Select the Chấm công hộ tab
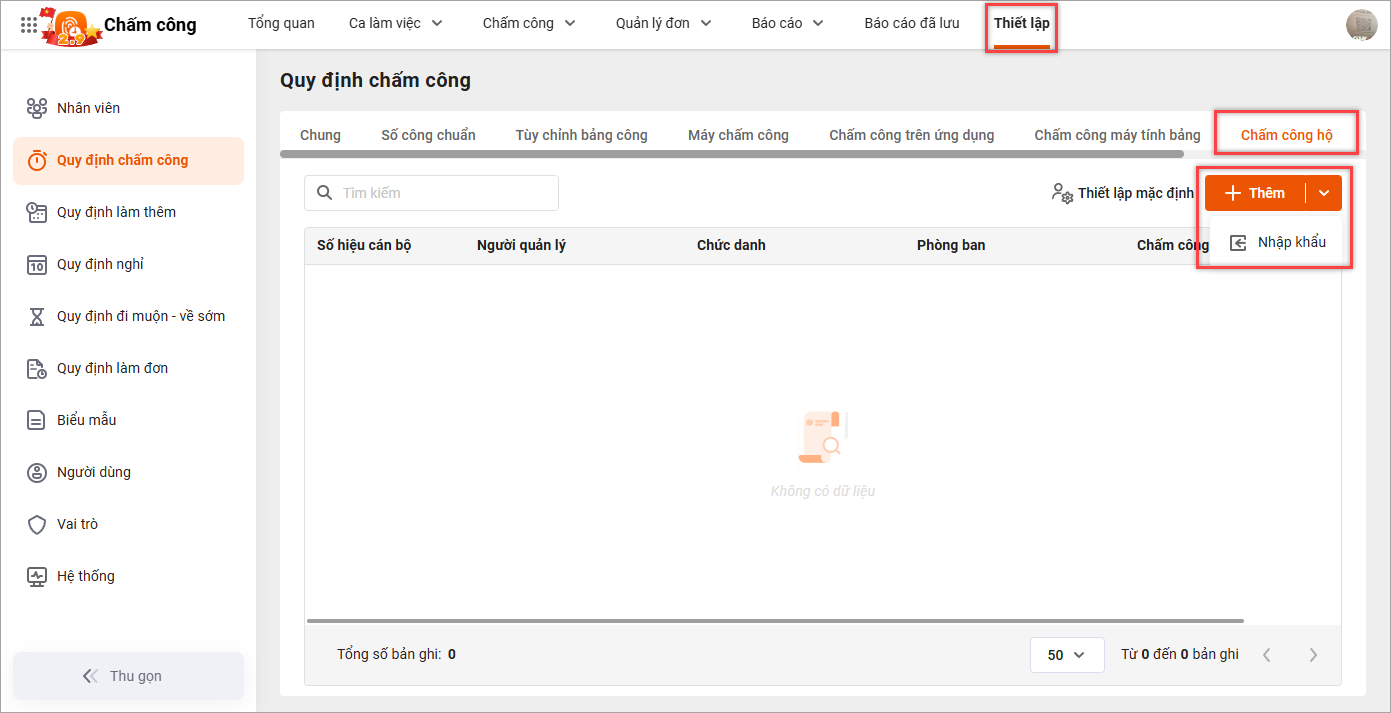The width and height of the screenshot is (1391, 713). pyautogui.click(x=1286, y=135)
